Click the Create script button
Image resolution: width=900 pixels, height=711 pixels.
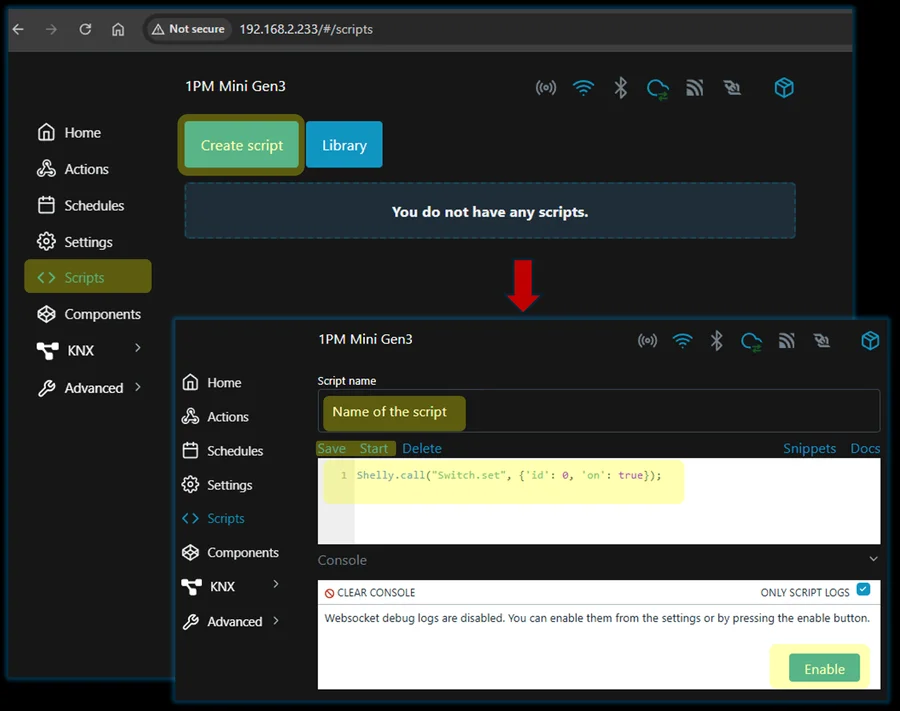coord(242,145)
